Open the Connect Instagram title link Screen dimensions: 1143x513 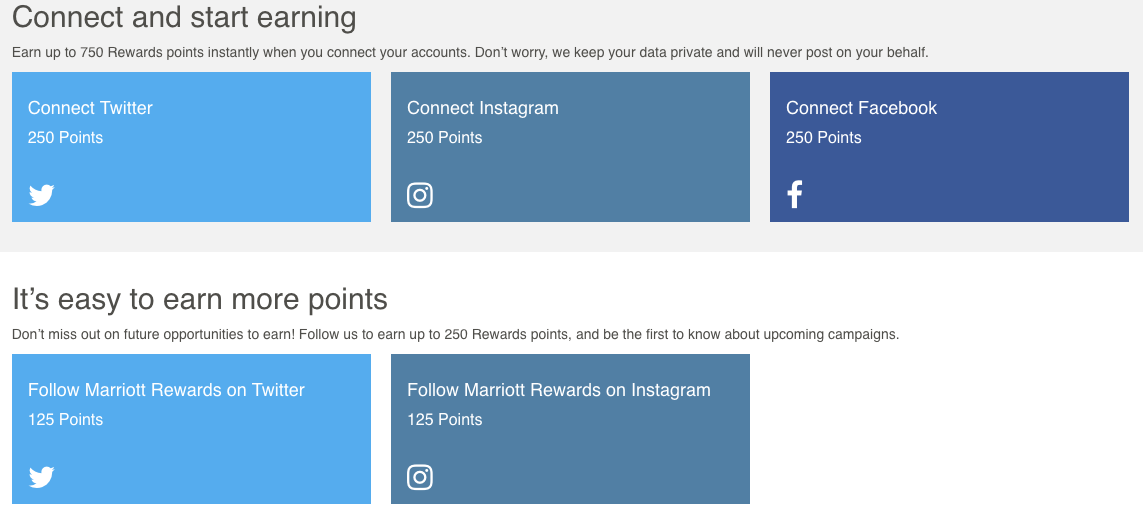pyautogui.click(x=483, y=108)
